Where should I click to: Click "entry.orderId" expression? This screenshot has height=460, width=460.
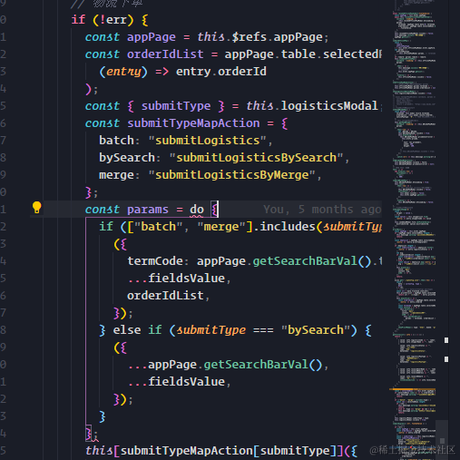(221, 72)
